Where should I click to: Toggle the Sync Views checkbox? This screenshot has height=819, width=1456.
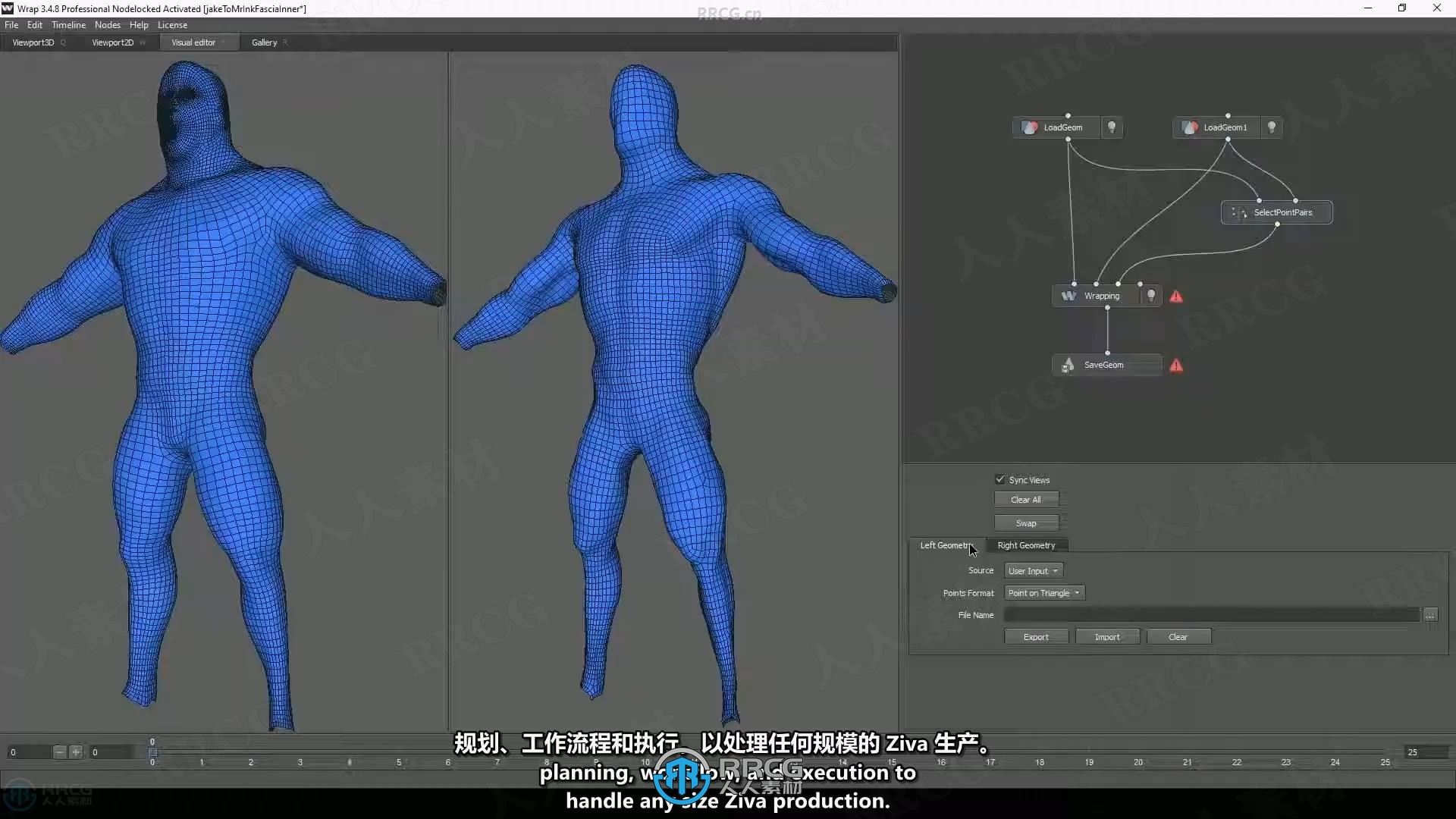[x=999, y=479]
